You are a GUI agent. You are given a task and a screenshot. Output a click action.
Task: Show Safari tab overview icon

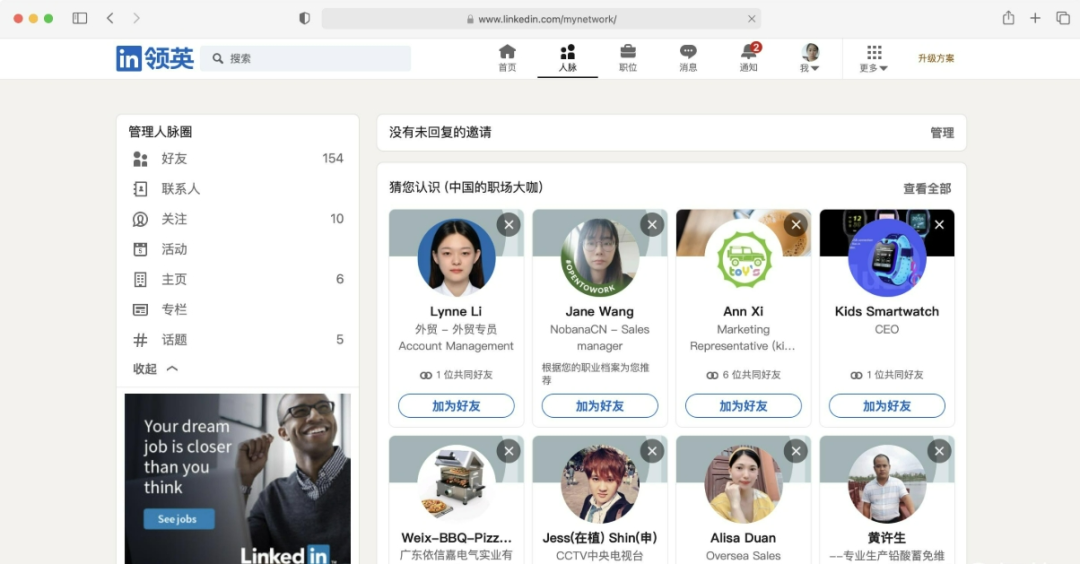coord(1063,19)
